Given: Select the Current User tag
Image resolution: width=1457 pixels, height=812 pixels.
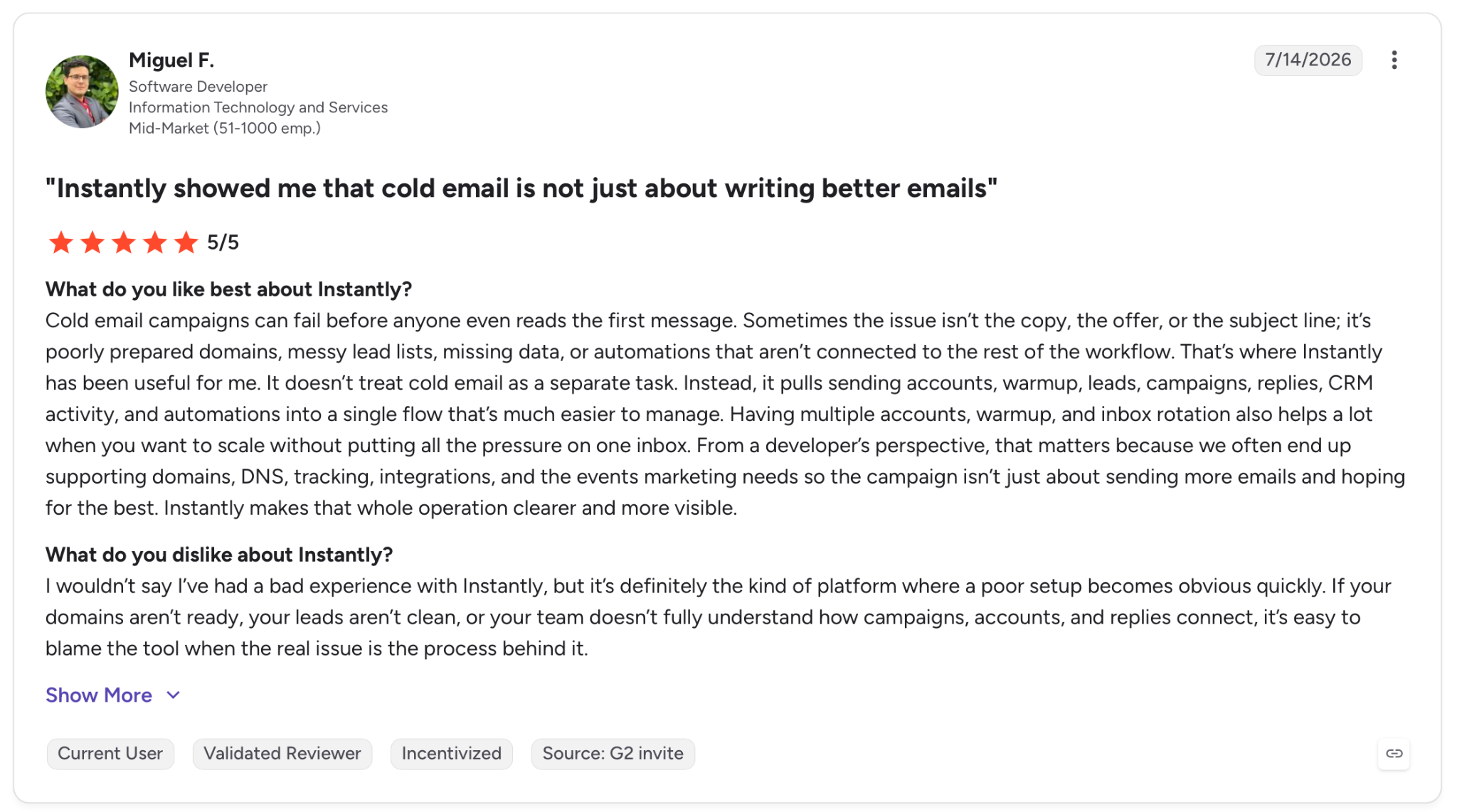Looking at the screenshot, I should coord(110,754).
